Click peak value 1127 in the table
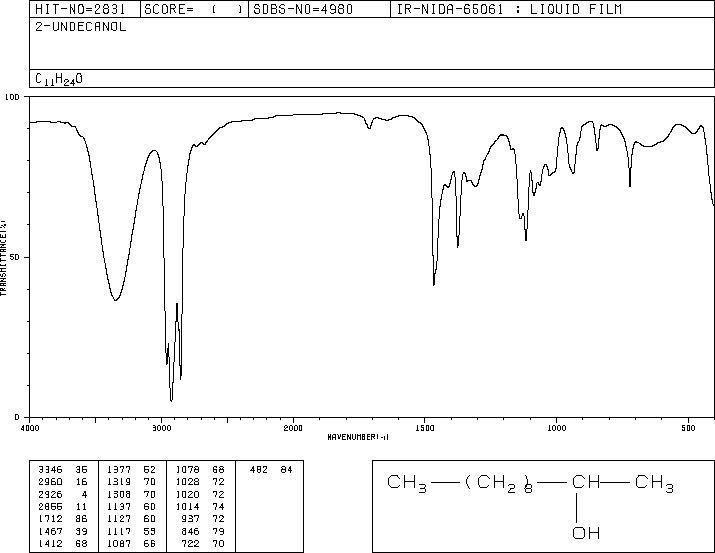 pos(119,519)
